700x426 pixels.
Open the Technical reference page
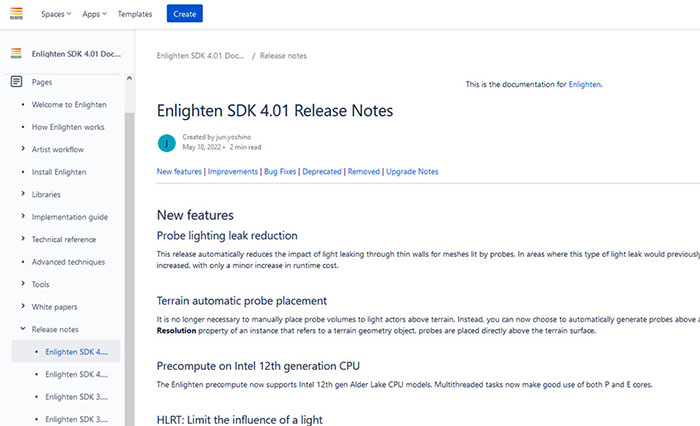pos(64,239)
